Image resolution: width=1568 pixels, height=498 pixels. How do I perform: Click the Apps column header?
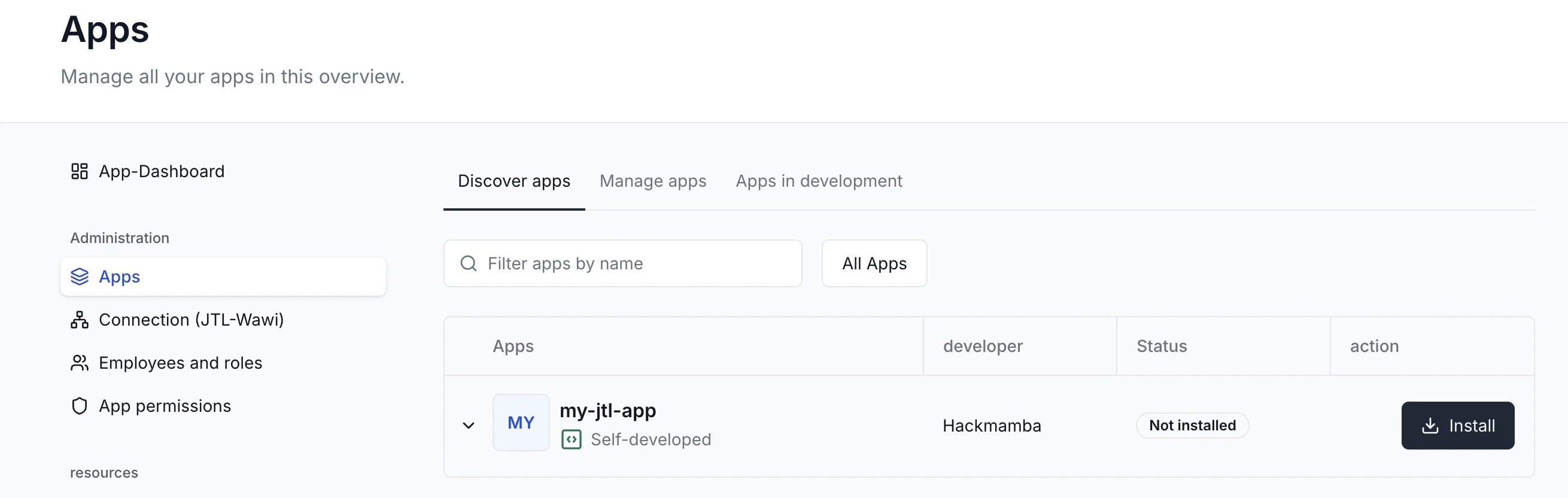(513, 347)
